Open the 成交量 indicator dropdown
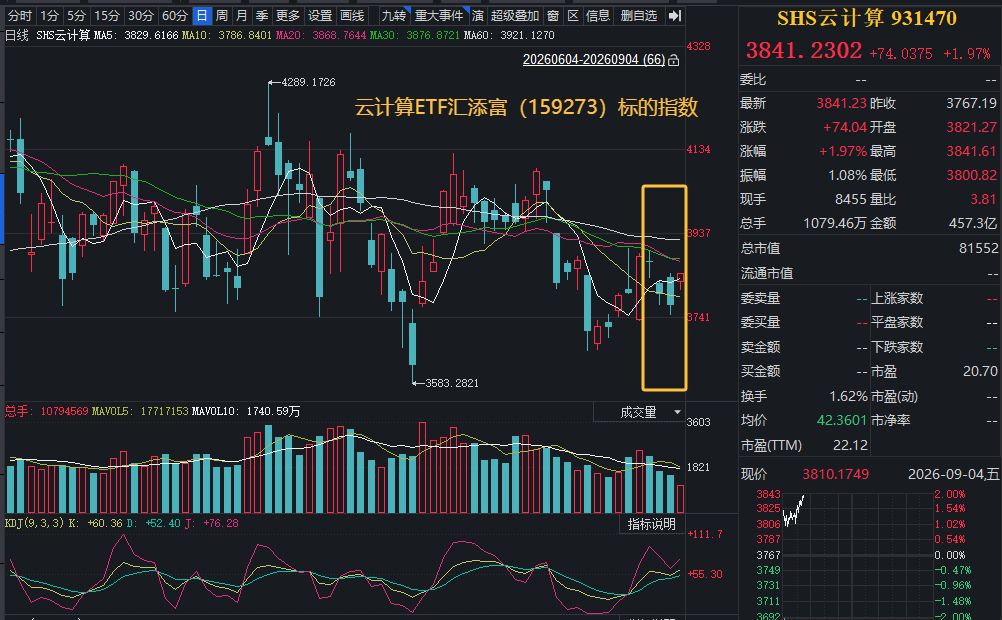This screenshot has width=1002, height=620. 639,412
